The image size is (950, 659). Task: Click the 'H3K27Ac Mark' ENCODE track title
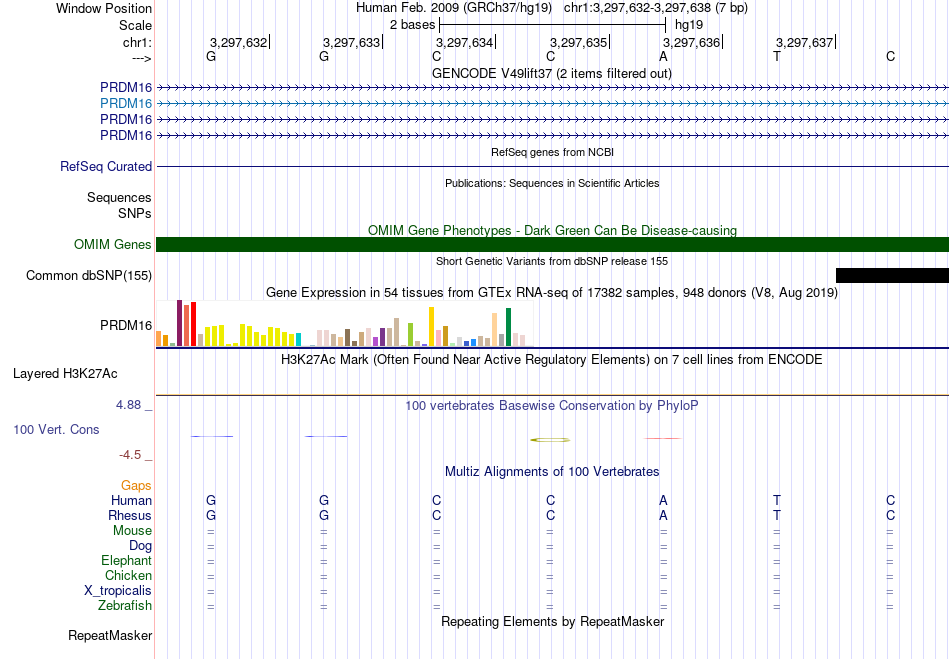coord(552,360)
